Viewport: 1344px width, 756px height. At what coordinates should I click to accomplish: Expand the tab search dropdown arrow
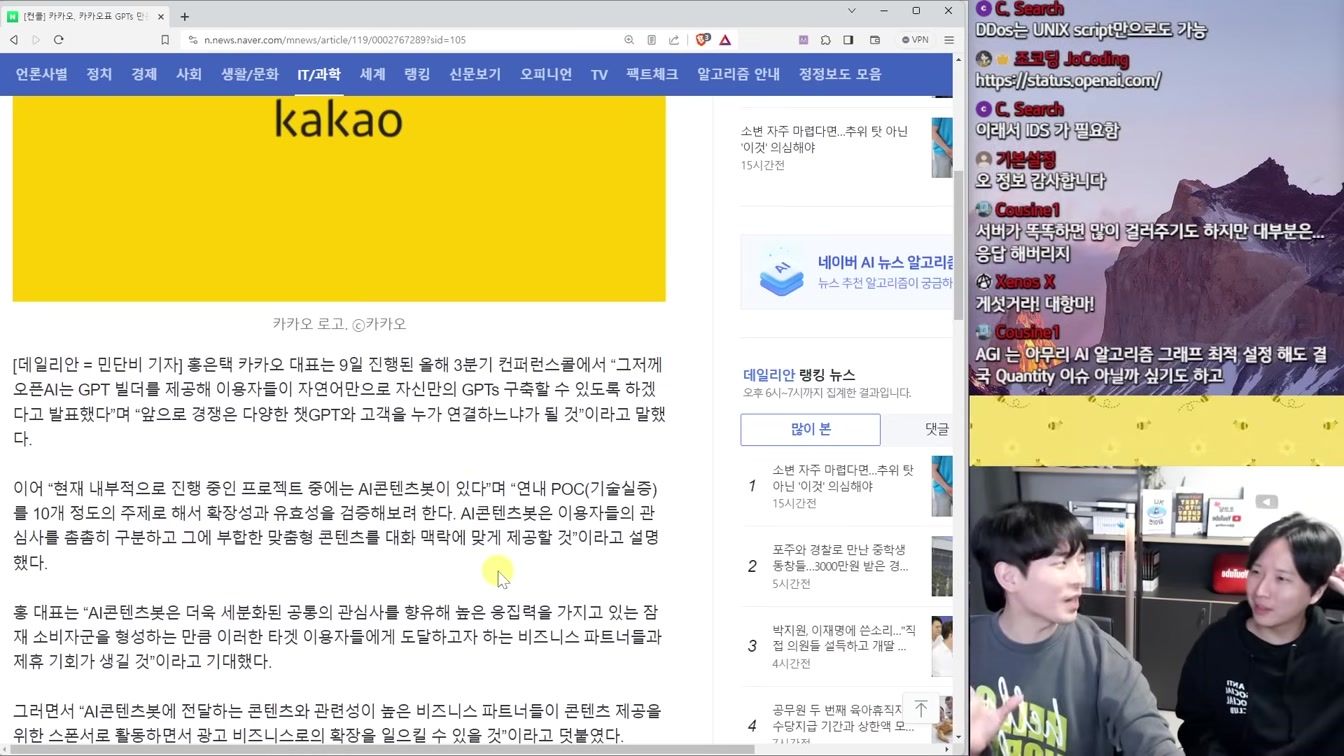coord(851,11)
